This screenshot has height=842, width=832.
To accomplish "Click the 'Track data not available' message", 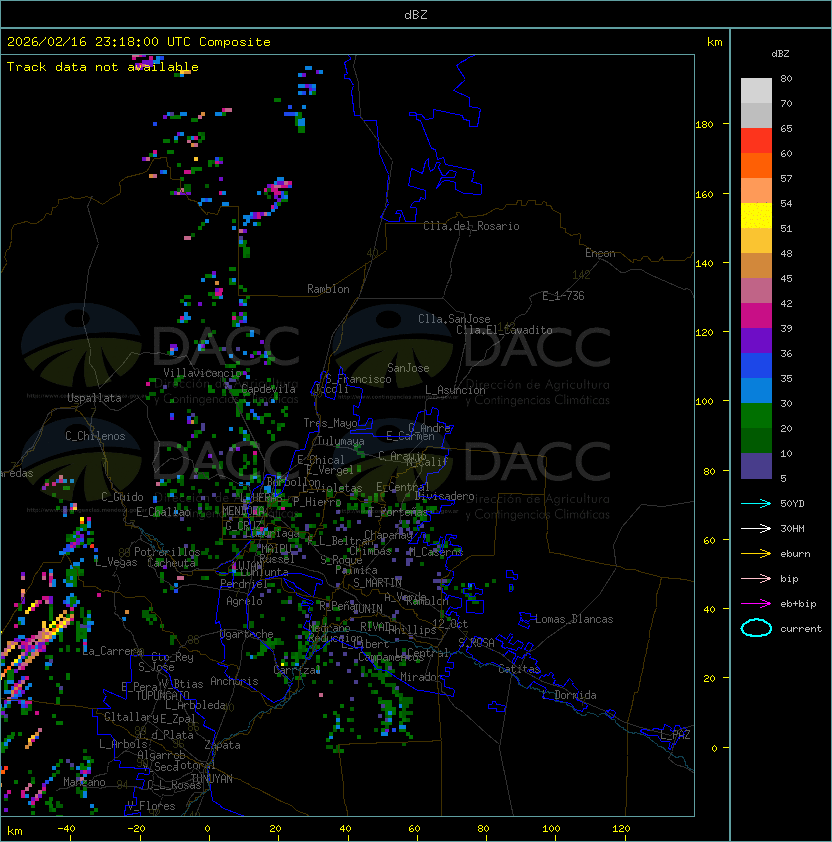I will (103, 67).
